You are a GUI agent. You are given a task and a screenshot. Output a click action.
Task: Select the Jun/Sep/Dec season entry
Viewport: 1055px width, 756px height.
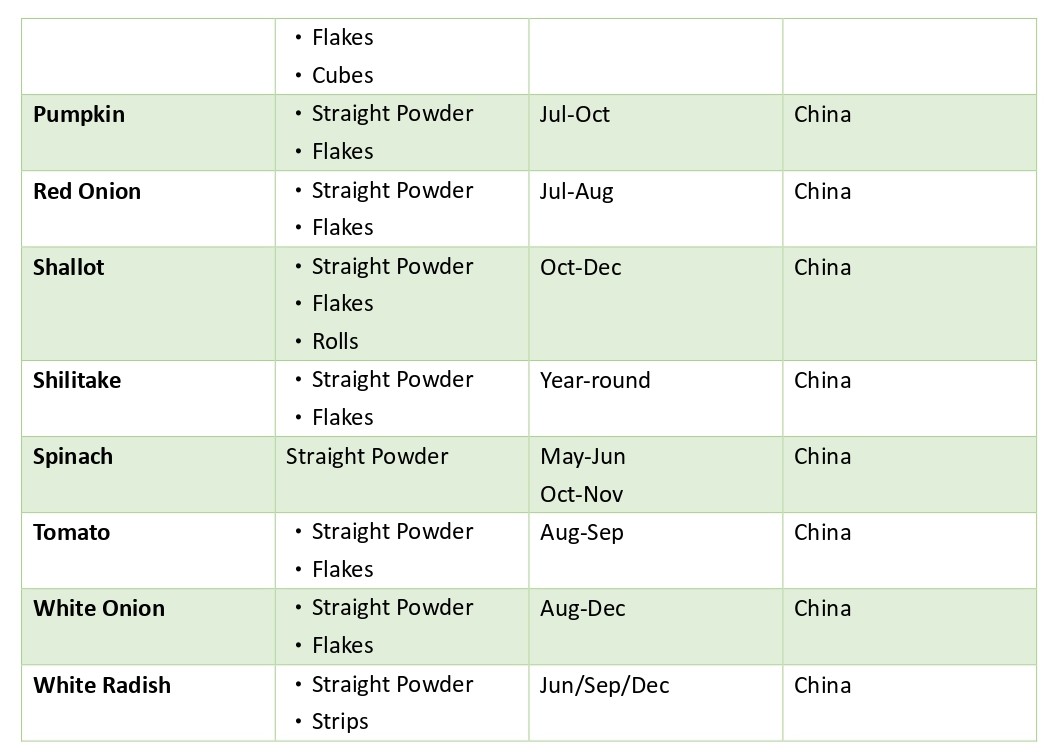point(604,685)
